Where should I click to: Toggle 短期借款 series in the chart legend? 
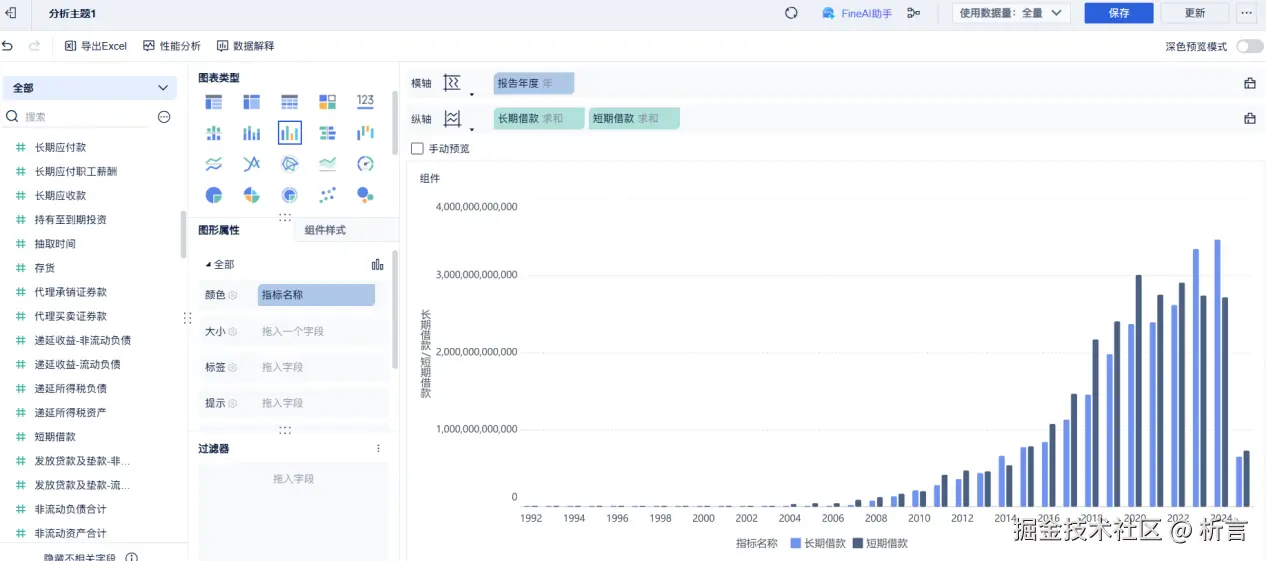point(880,544)
